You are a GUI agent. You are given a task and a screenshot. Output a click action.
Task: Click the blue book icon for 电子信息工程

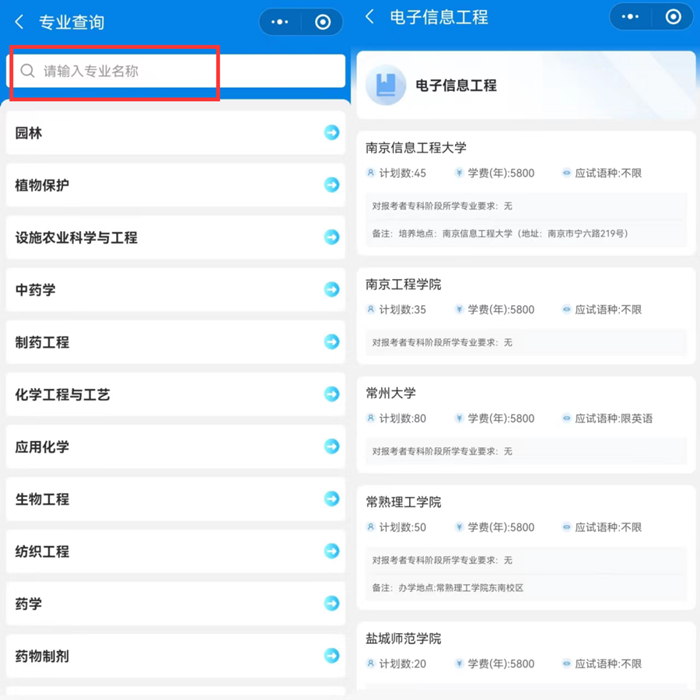386,86
